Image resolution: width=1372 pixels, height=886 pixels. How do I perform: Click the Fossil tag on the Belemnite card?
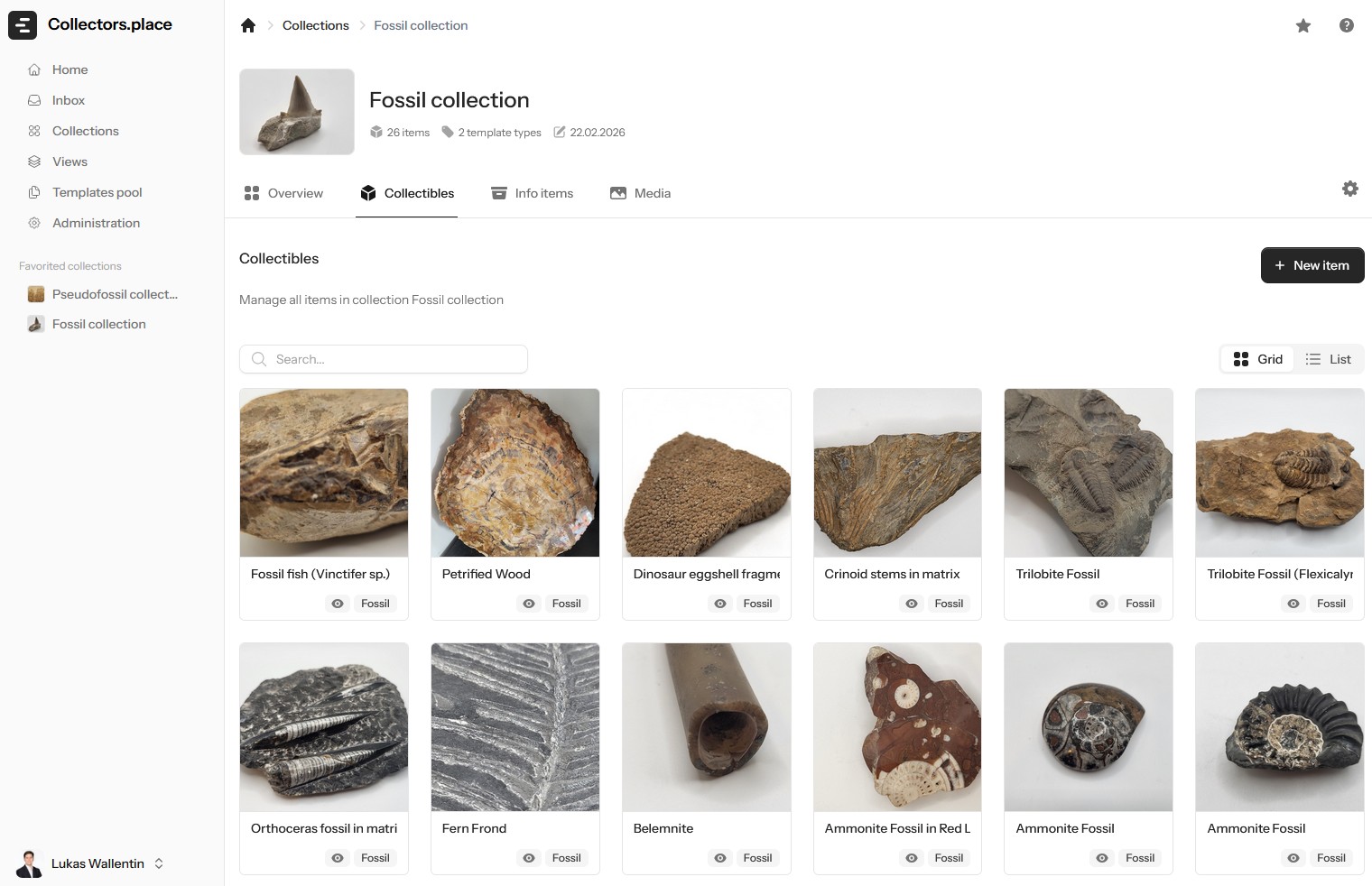point(757,858)
